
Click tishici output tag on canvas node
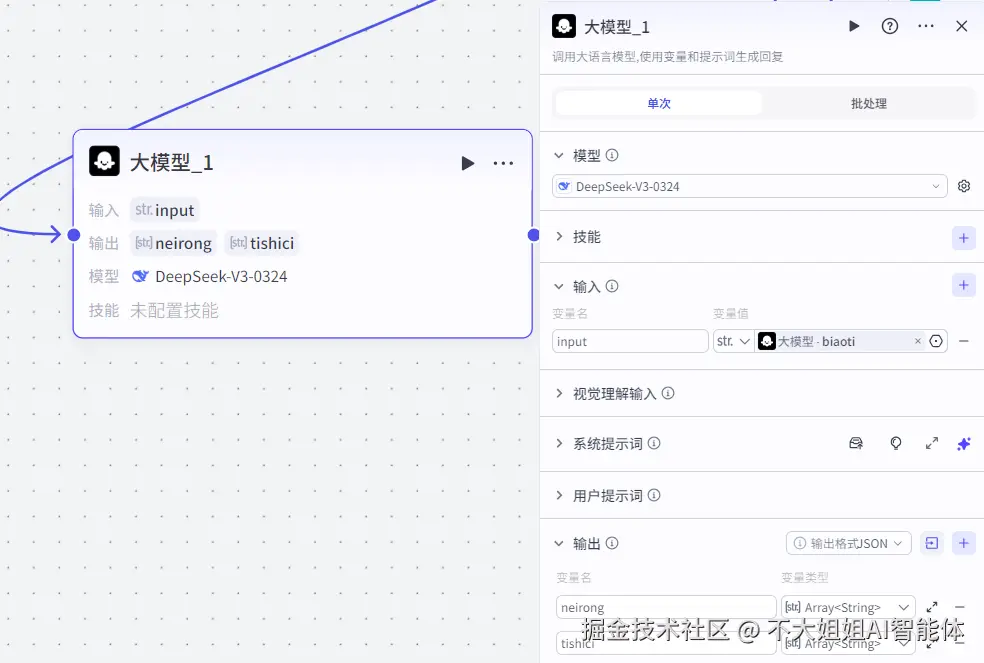pyautogui.click(x=262, y=243)
